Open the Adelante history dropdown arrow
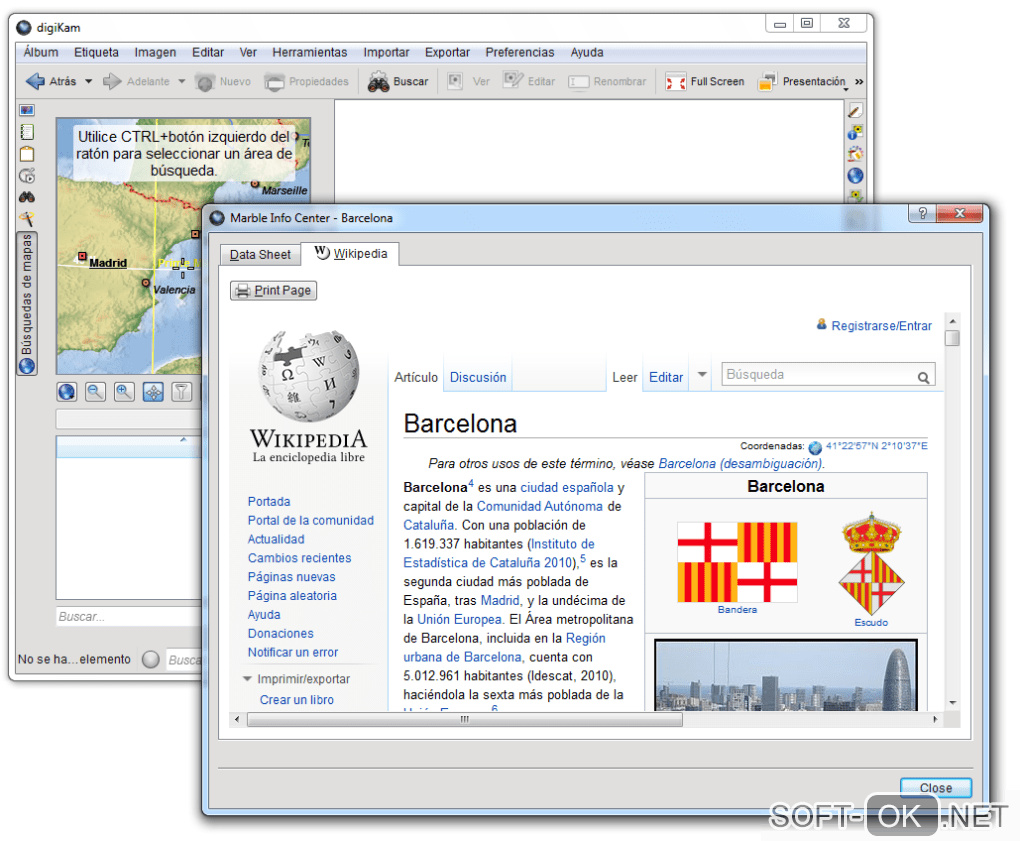The width and height of the screenshot is (1020, 841). [x=181, y=81]
